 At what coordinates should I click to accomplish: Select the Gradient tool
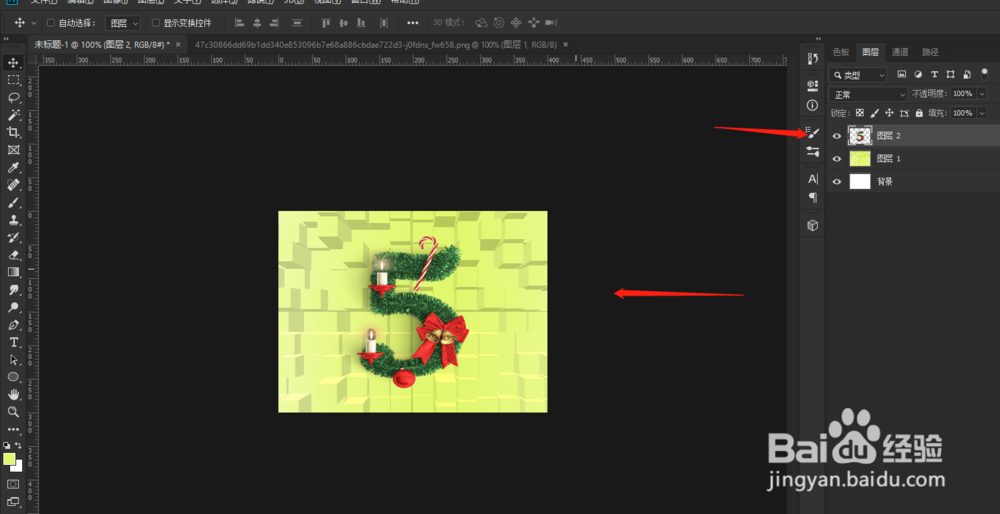[x=13, y=272]
